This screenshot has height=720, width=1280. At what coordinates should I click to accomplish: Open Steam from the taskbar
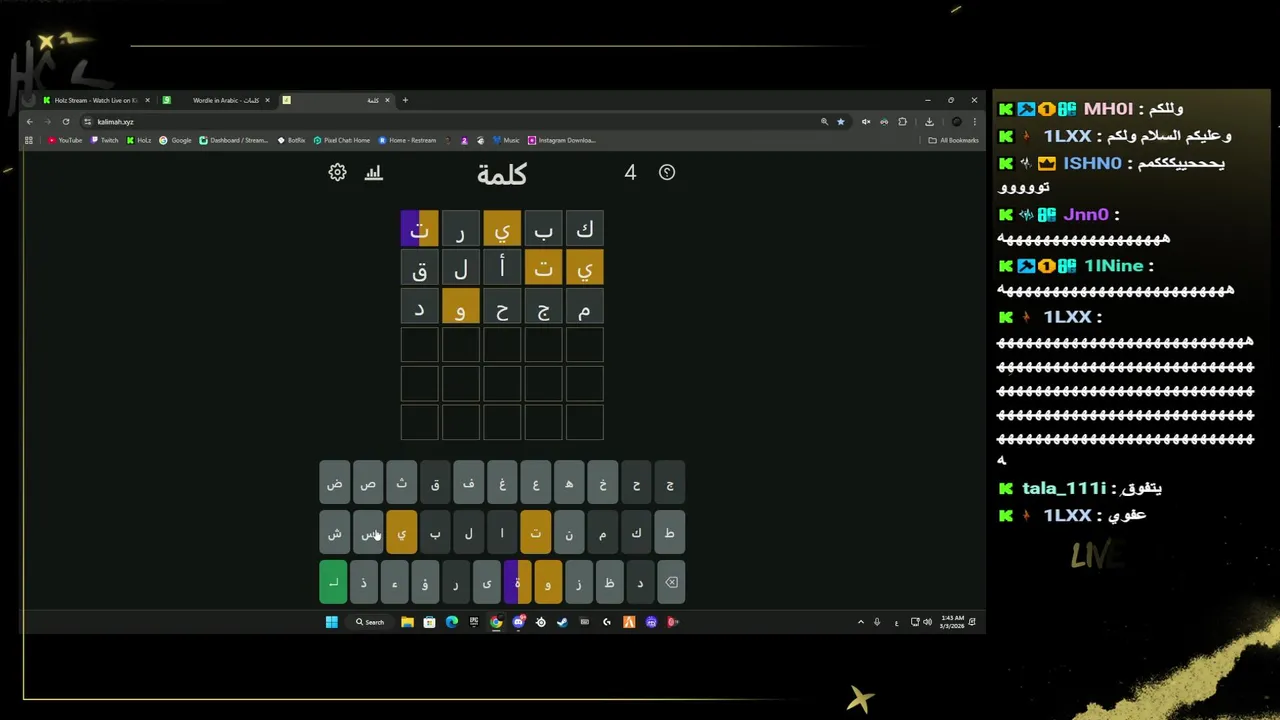point(562,622)
